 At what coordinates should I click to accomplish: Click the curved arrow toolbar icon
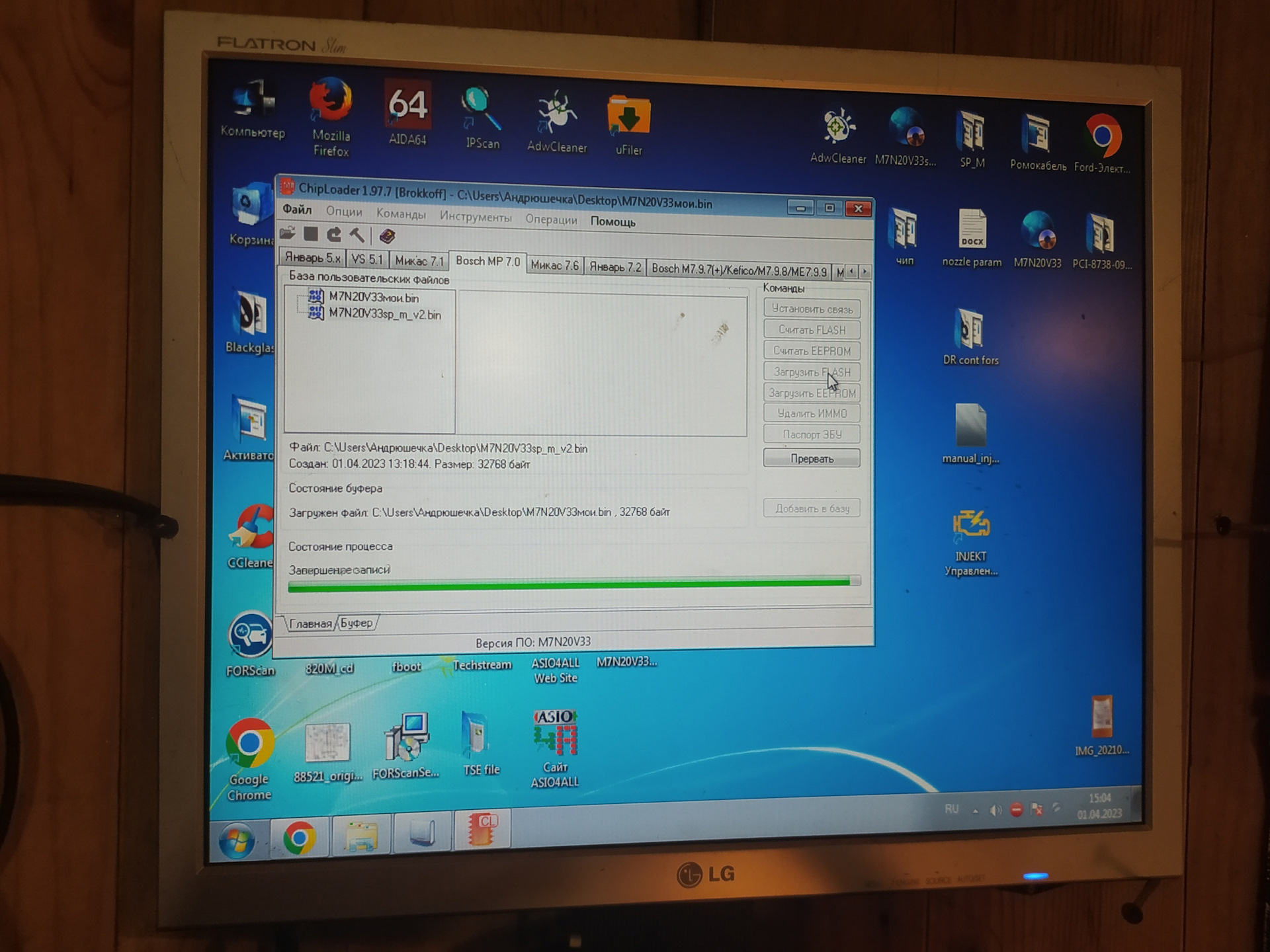tap(334, 235)
